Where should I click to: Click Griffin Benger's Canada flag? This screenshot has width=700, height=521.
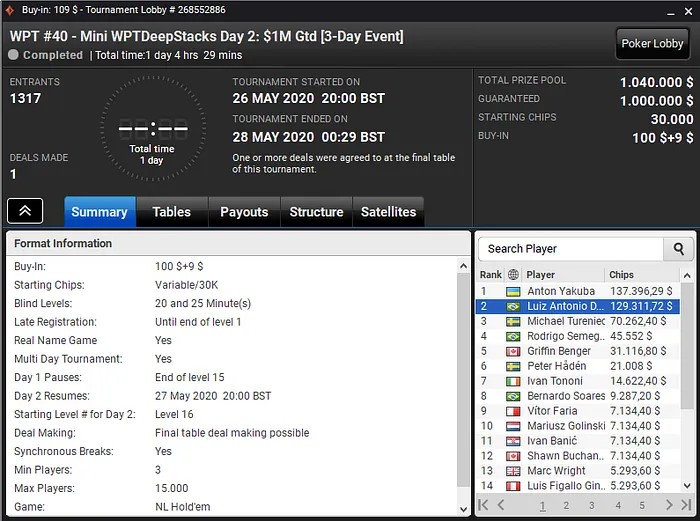[x=513, y=352]
